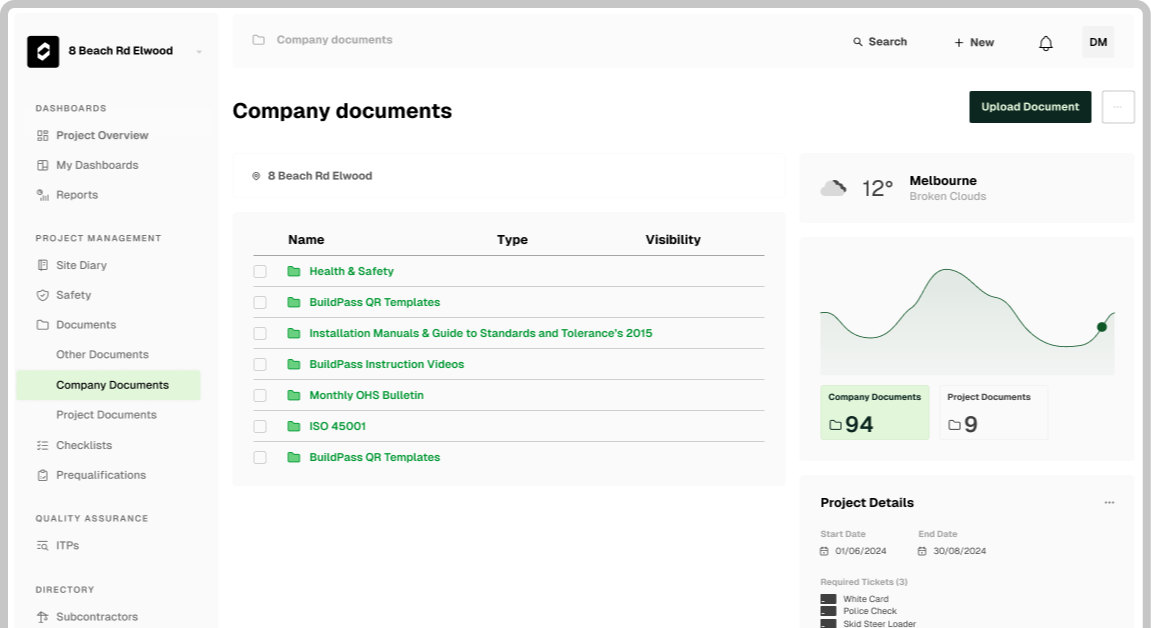Open the ISO 45001 folder
Screen dimensions: 1151x628
point(338,426)
